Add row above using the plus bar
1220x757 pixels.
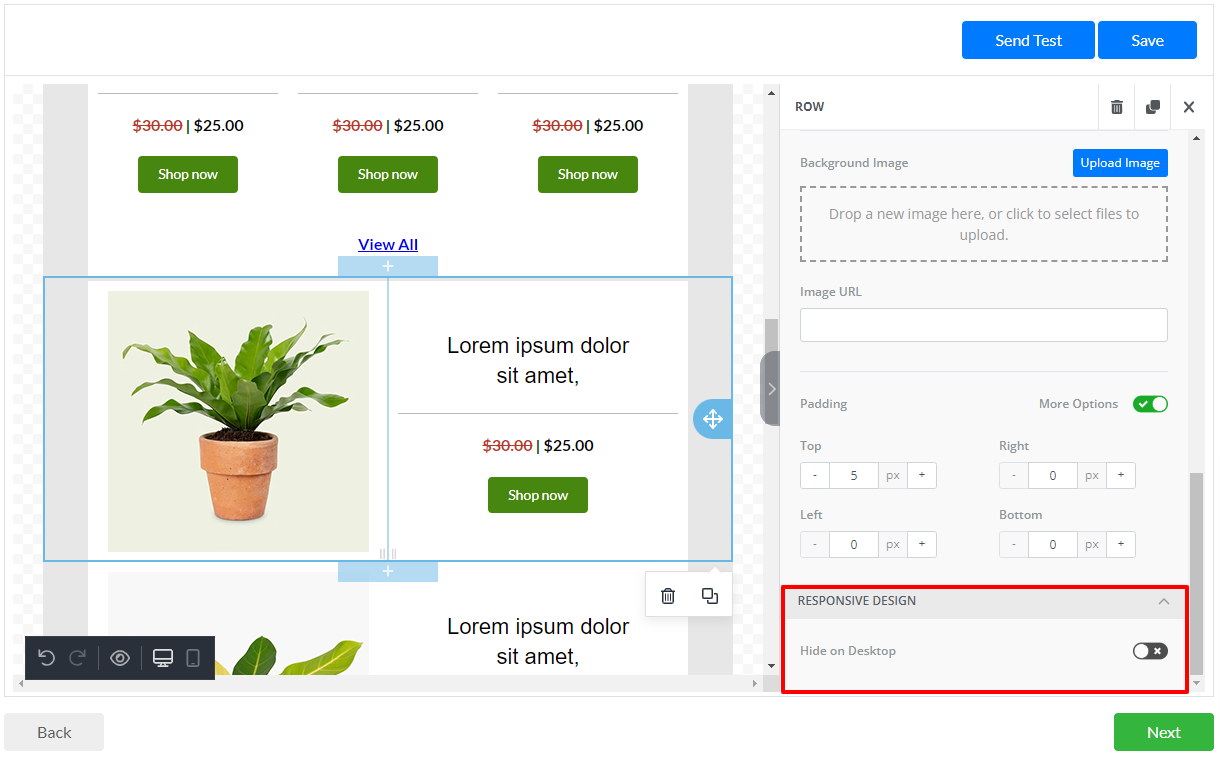tap(388, 266)
